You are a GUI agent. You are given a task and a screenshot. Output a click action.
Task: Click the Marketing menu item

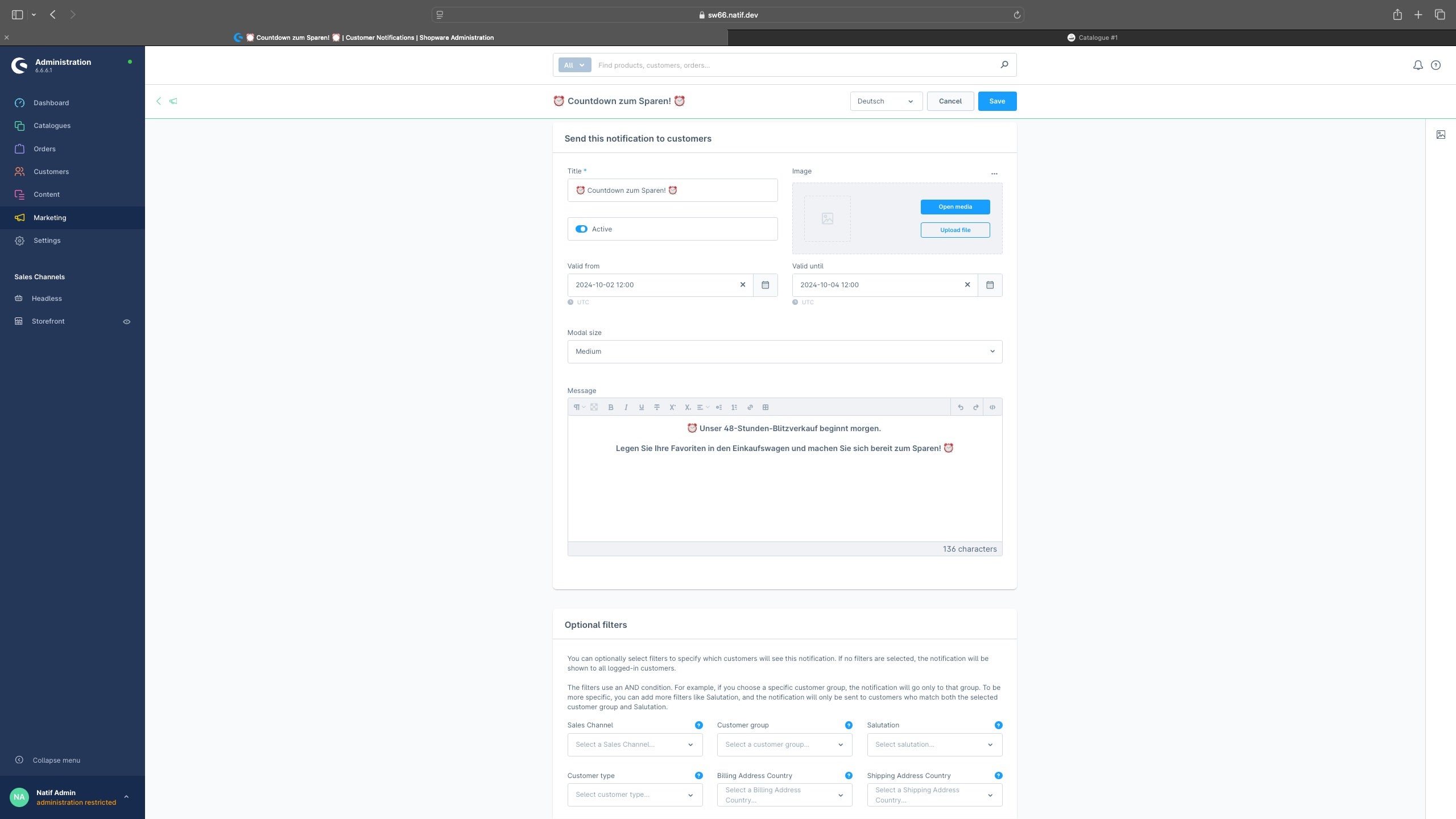49,217
